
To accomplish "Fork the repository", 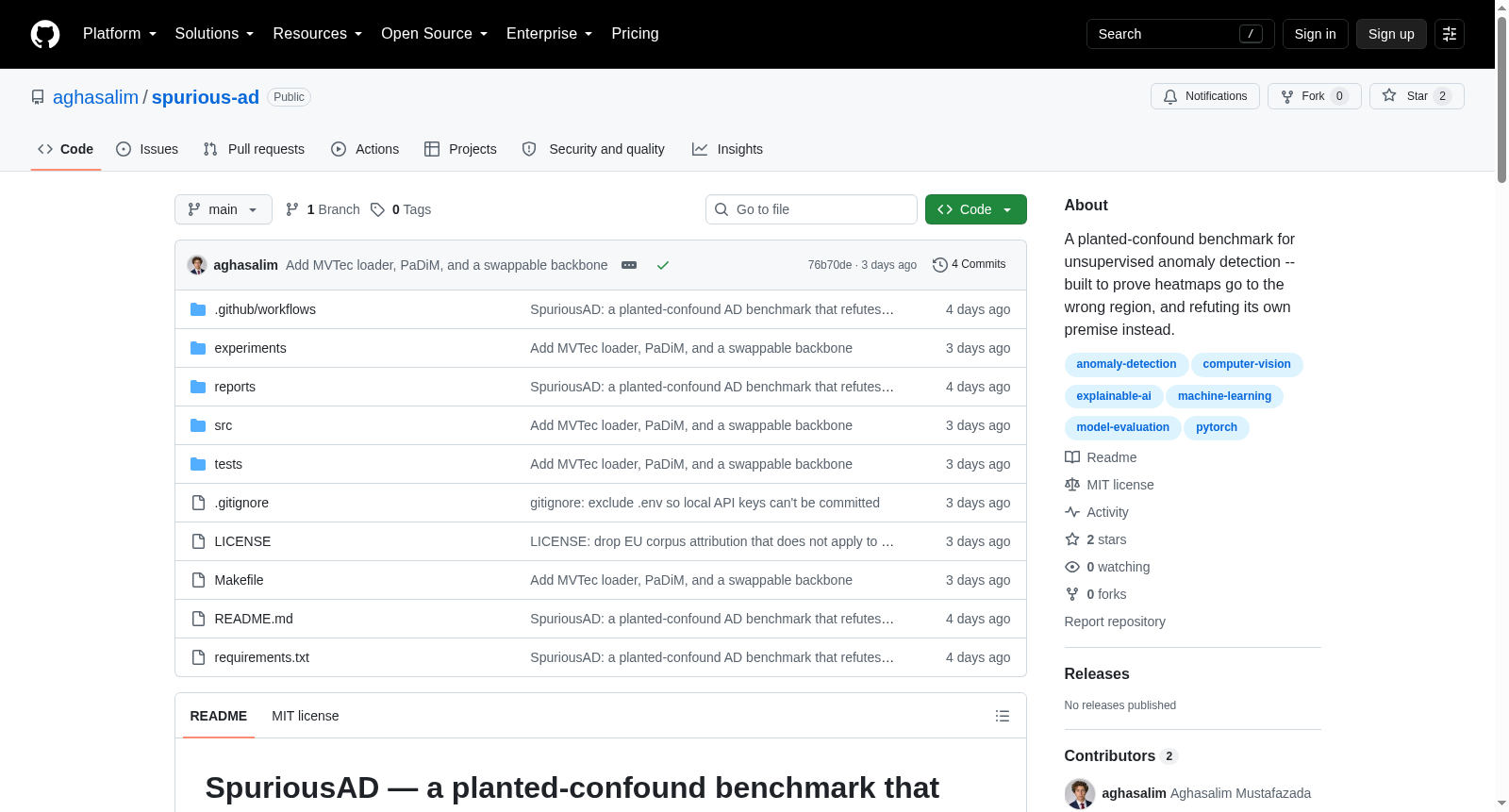I will [x=1315, y=96].
